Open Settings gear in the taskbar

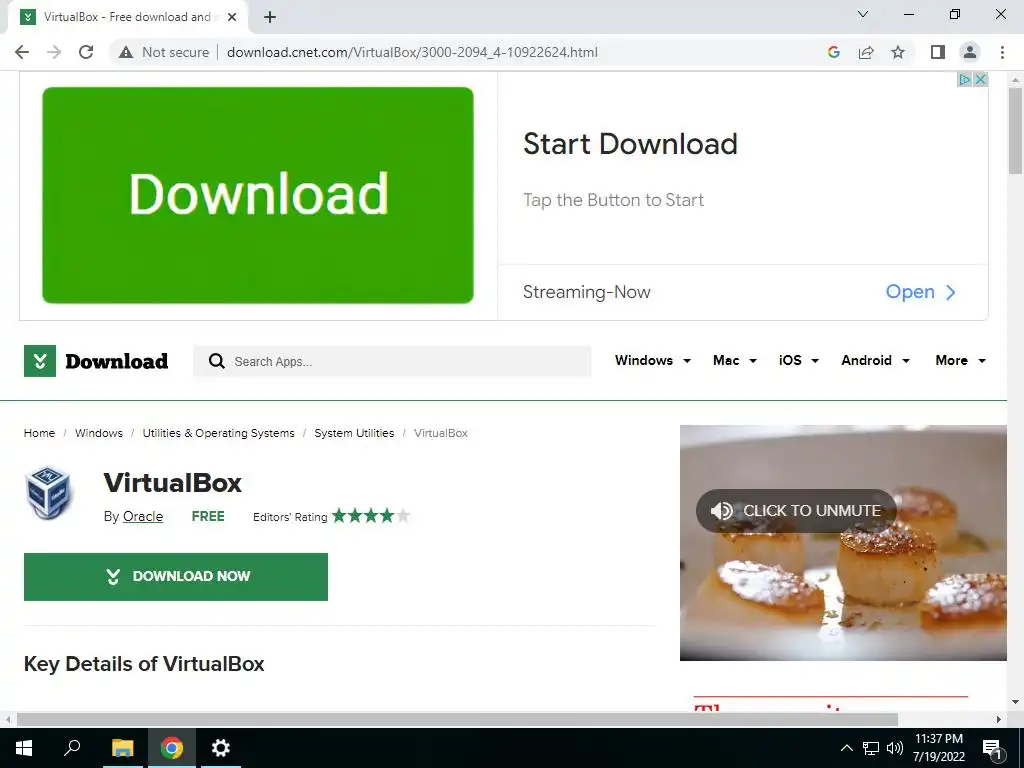221,748
